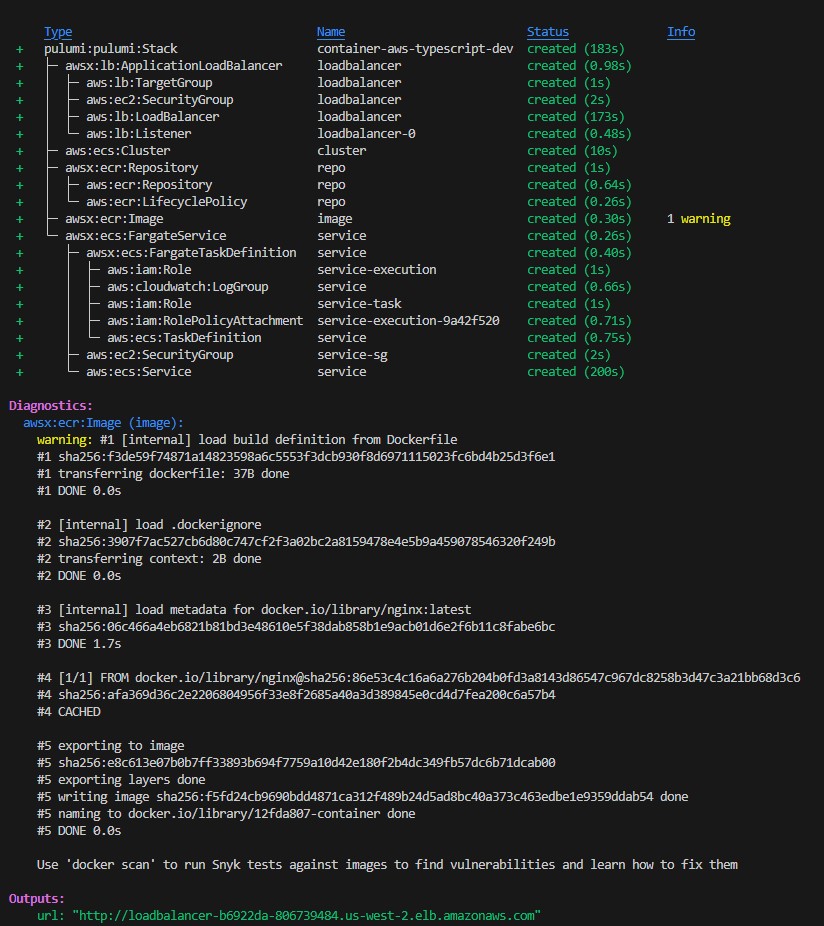Click the status "created (0.40s)"

point(579,253)
